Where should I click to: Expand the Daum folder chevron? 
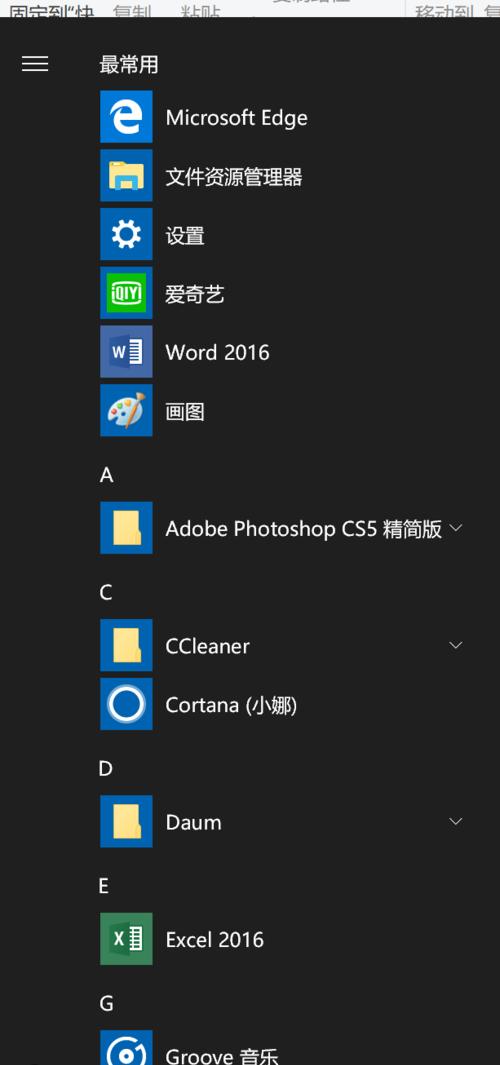pos(456,821)
